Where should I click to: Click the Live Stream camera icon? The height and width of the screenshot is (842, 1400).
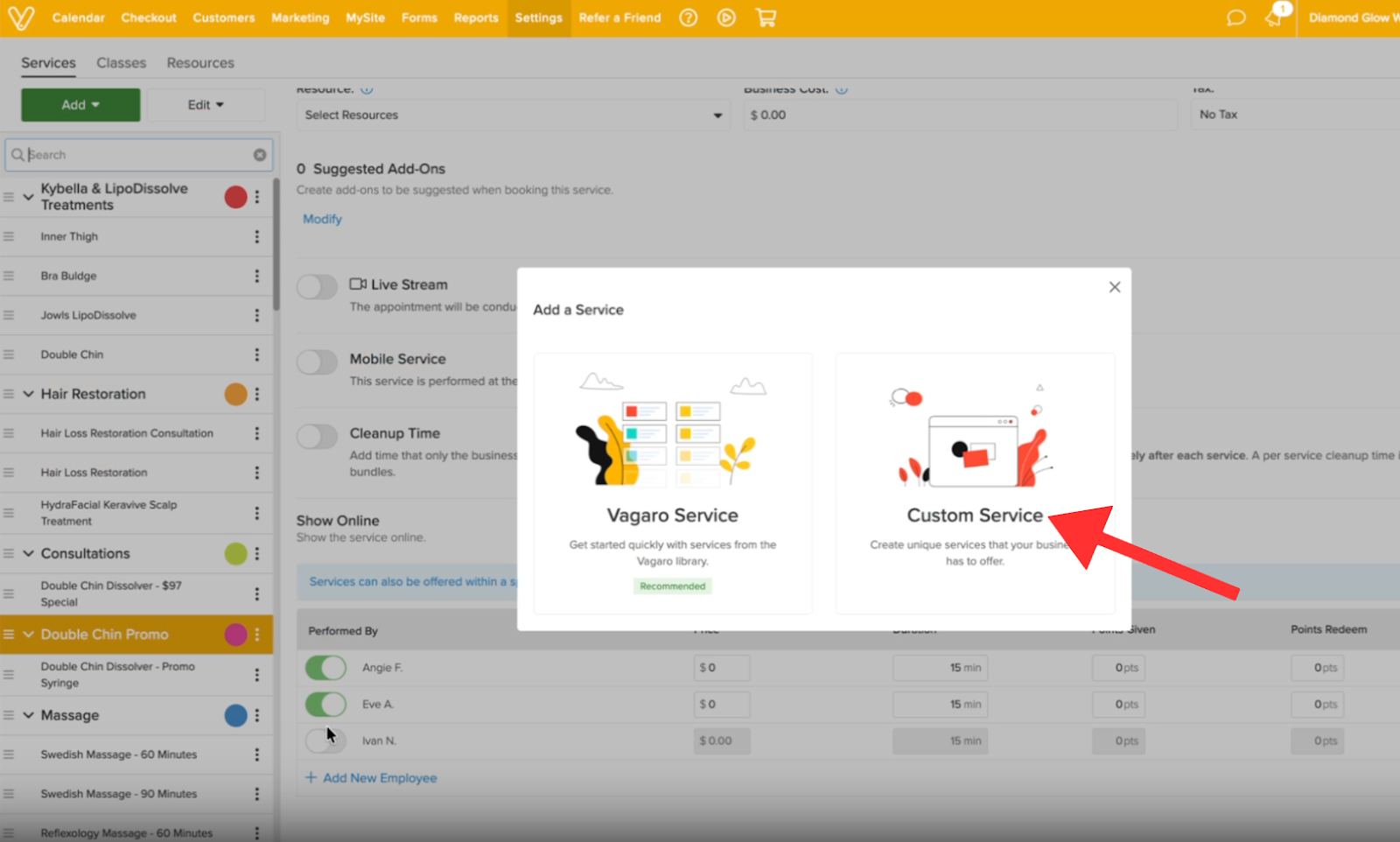(358, 284)
